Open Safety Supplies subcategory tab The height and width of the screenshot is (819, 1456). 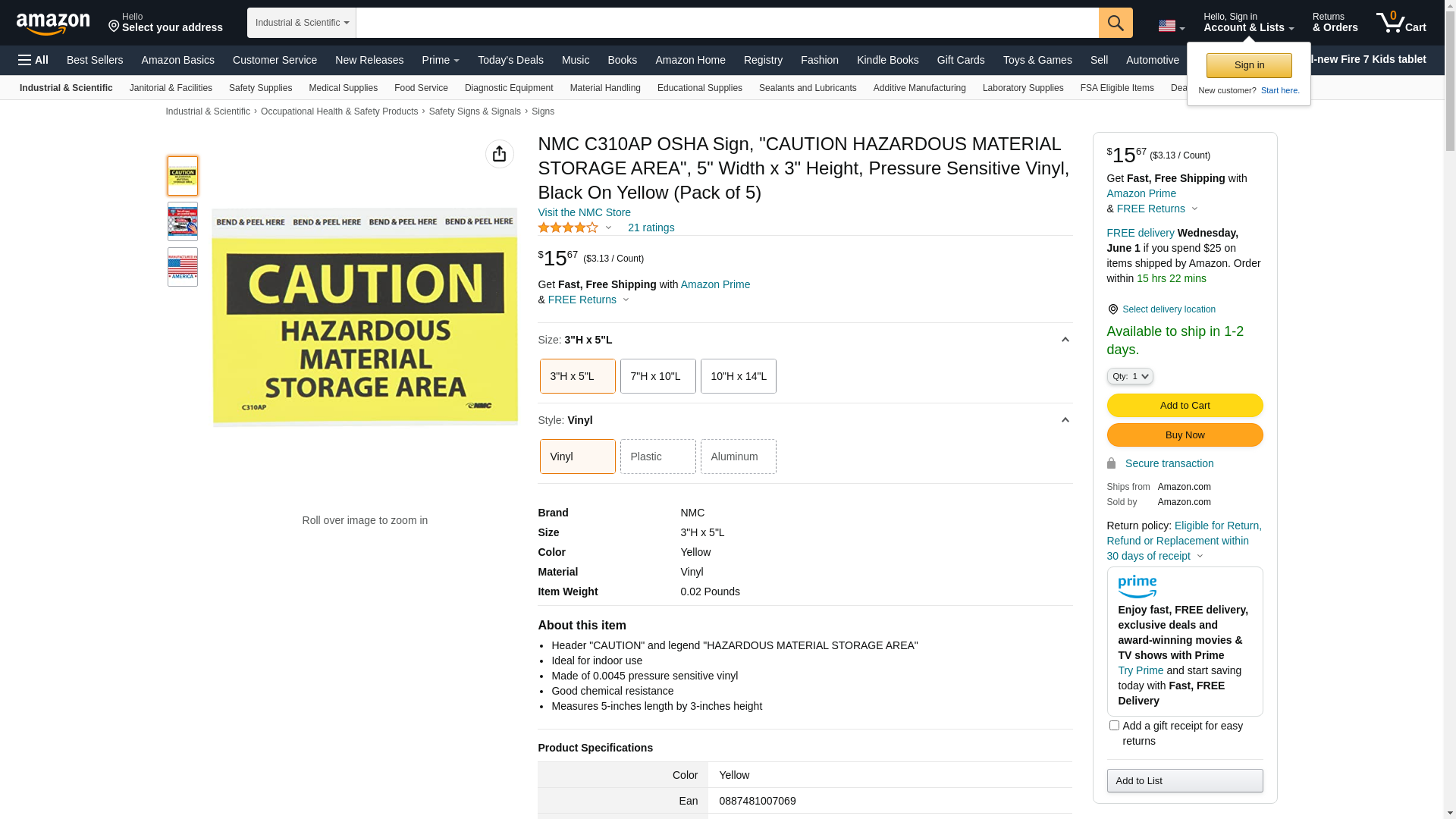(260, 88)
